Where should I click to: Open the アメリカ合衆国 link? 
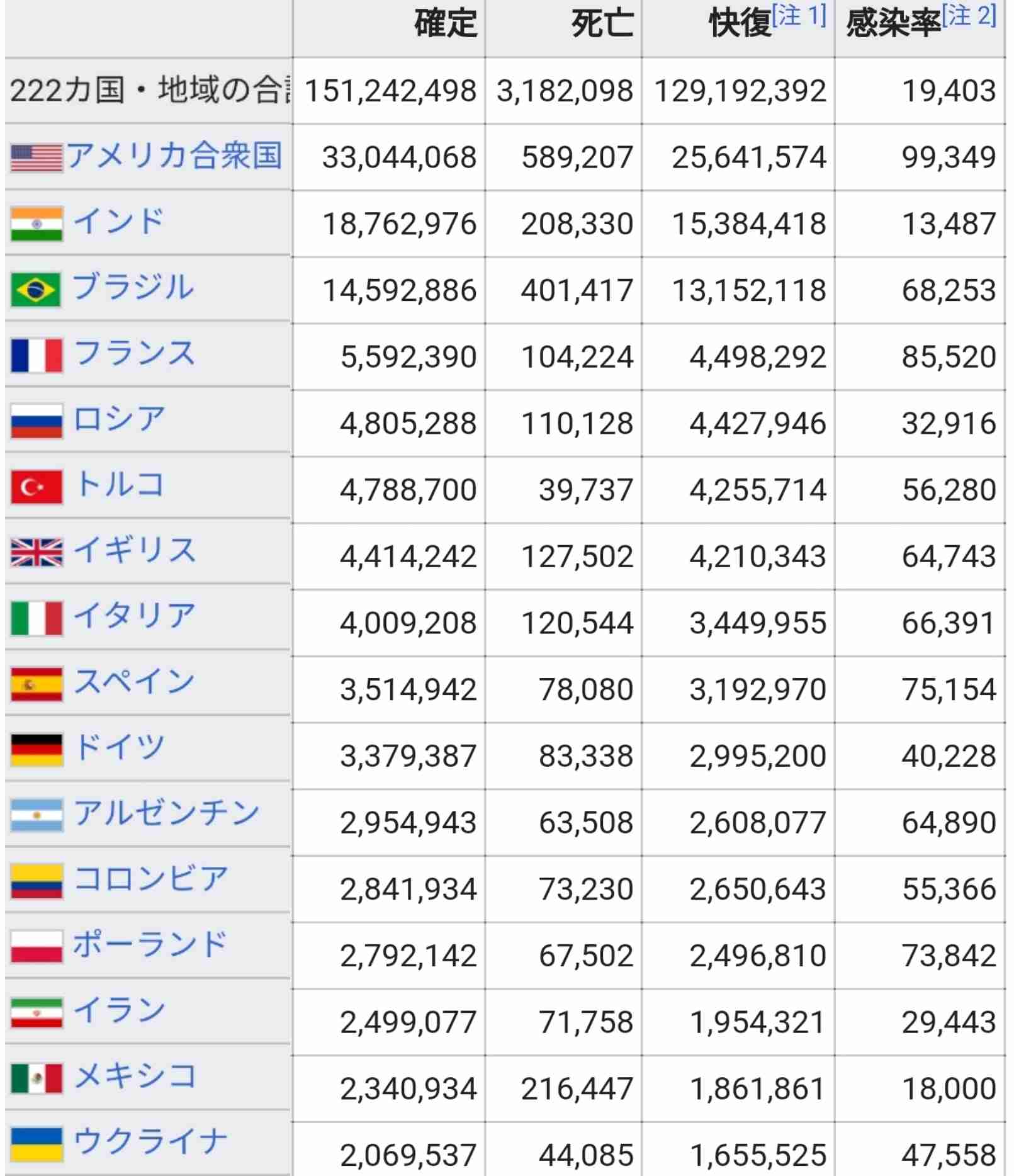(x=174, y=155)
